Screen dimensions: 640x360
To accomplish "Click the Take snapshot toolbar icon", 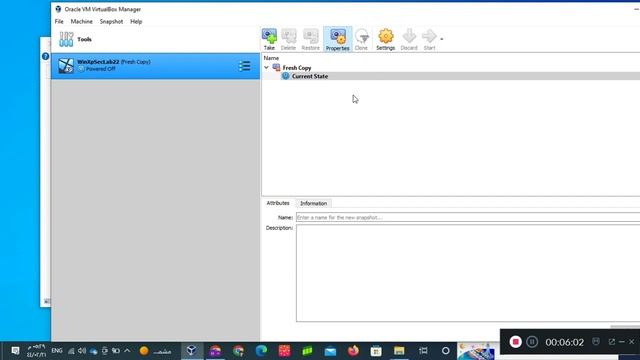I will (269, 39).
